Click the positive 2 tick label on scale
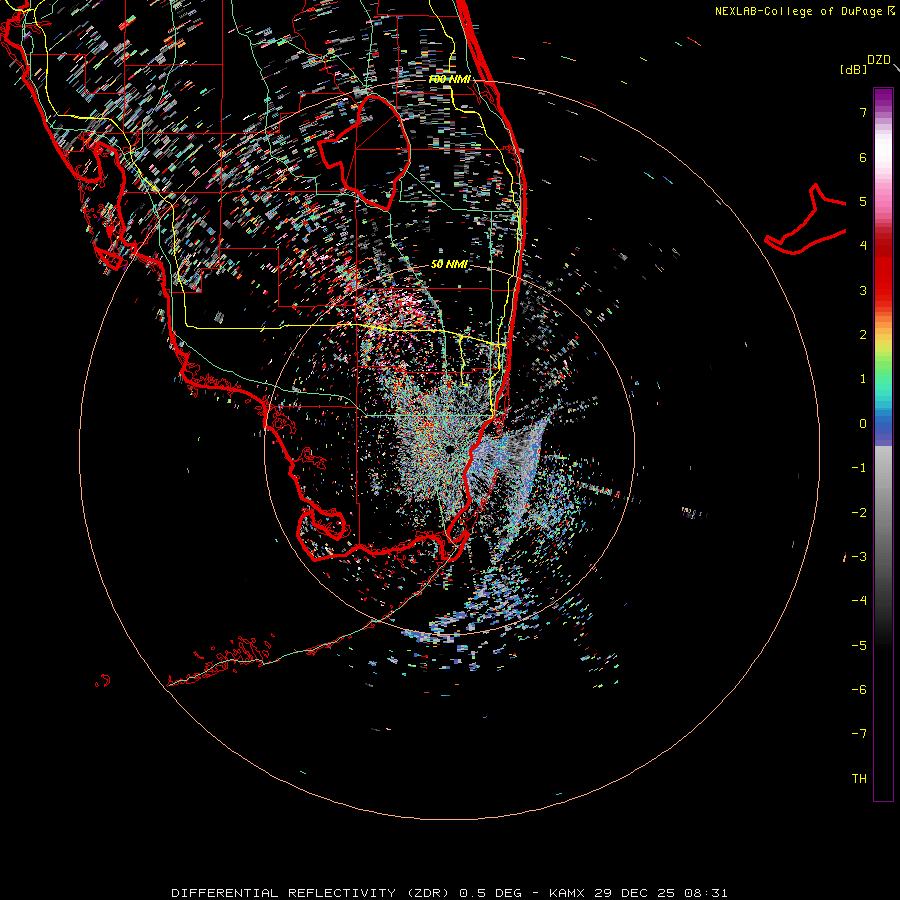This screenshot has width=900, height=900. click(x=863, y=335)
